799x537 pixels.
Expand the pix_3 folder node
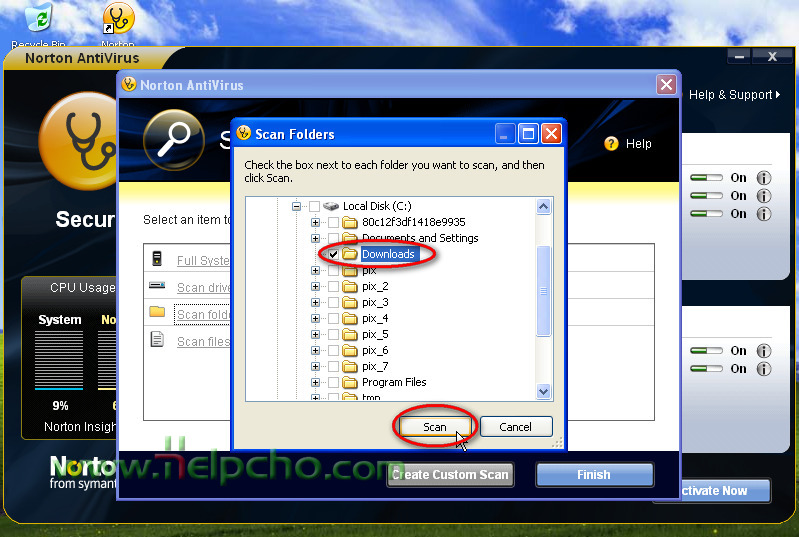[x=315, y=303]
